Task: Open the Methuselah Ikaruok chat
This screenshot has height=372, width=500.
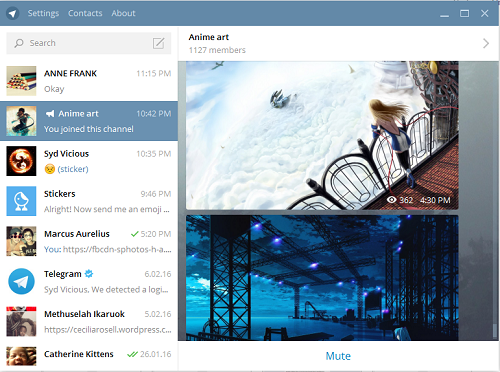Action: [x=89, y=321]
